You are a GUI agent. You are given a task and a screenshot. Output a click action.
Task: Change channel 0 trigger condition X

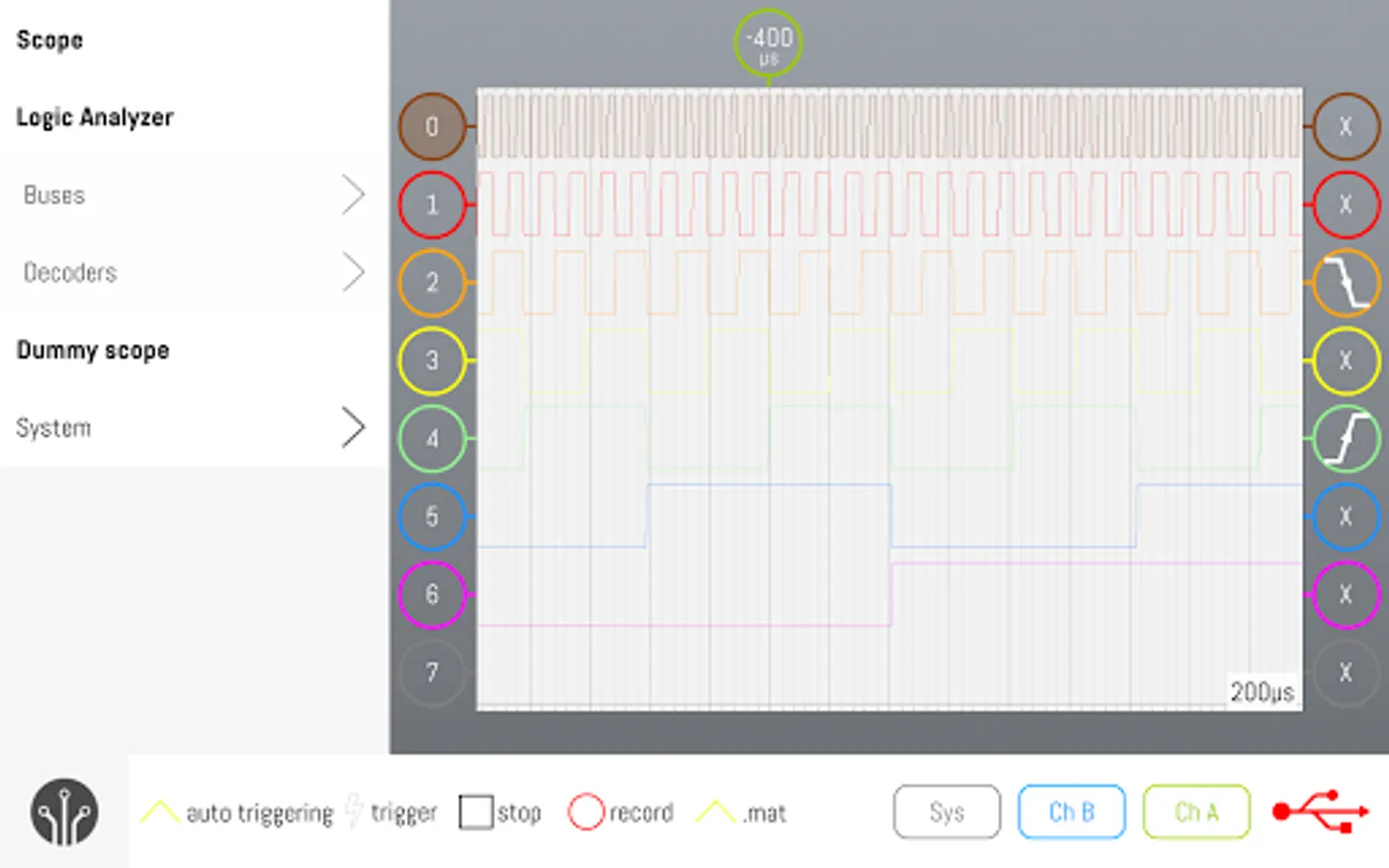coord(1346,126)
